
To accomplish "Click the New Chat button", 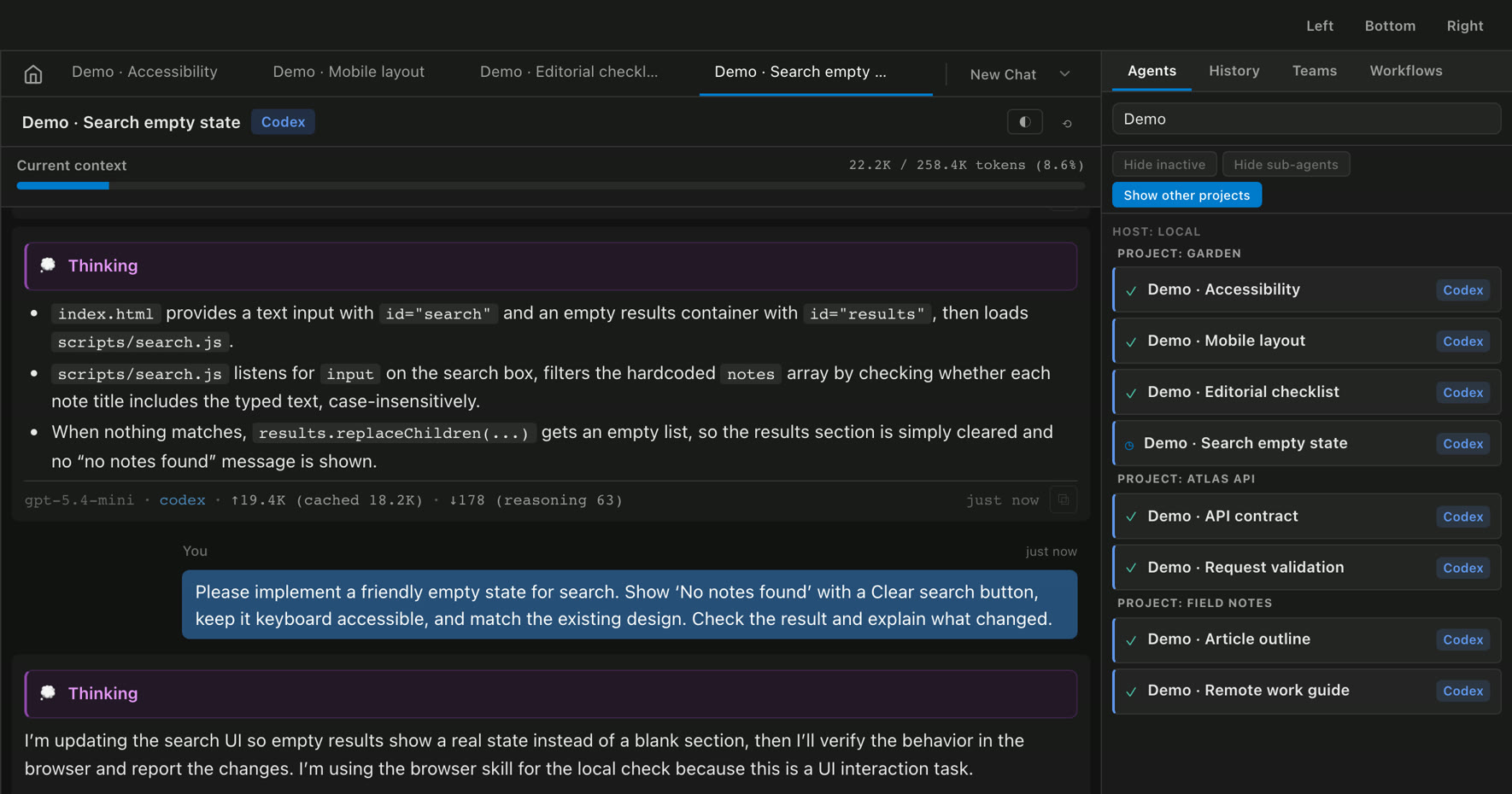I will click(x=1003, y=74).
